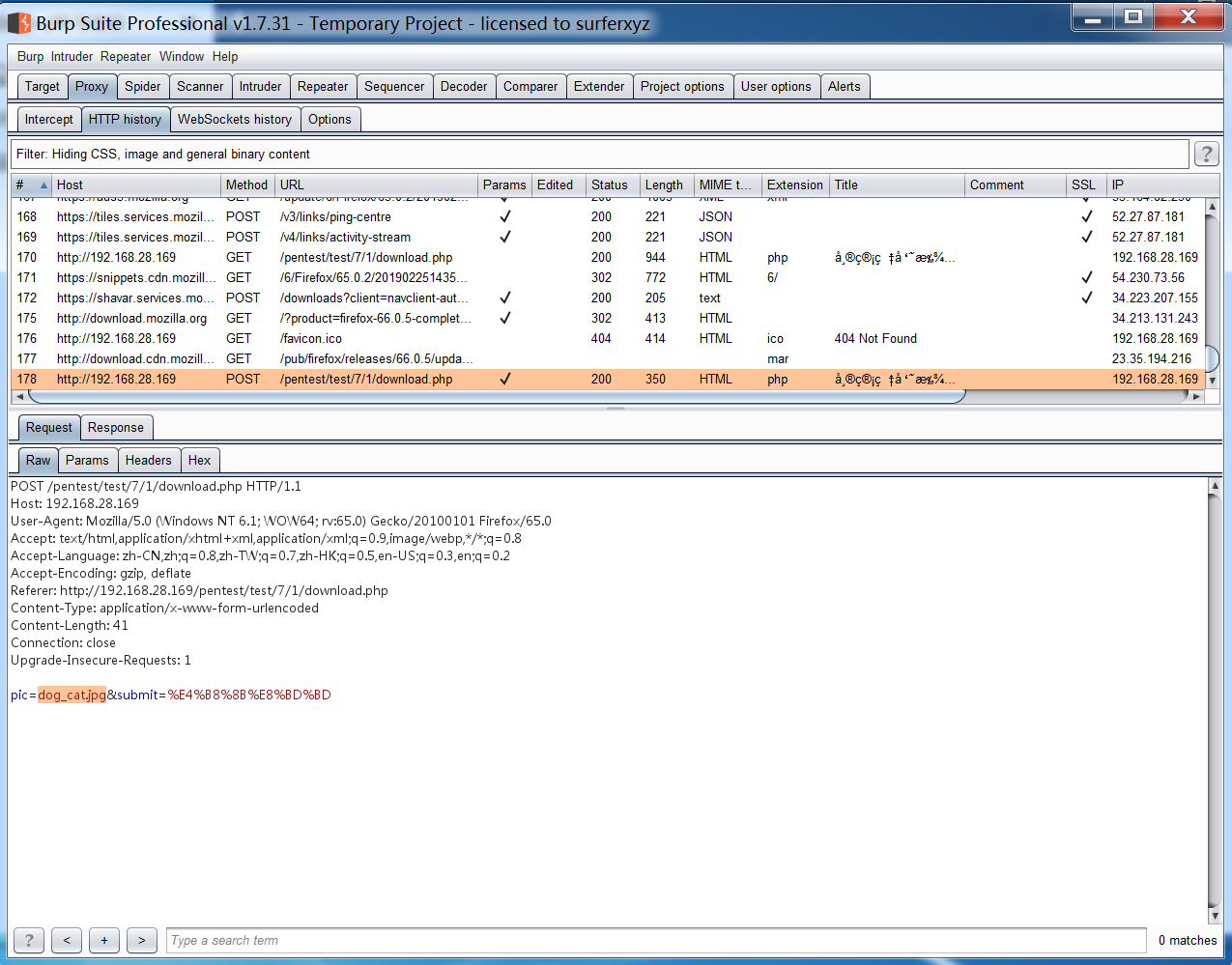
Task: Select history row 176 favicon.ico
Action: (609, 338)
